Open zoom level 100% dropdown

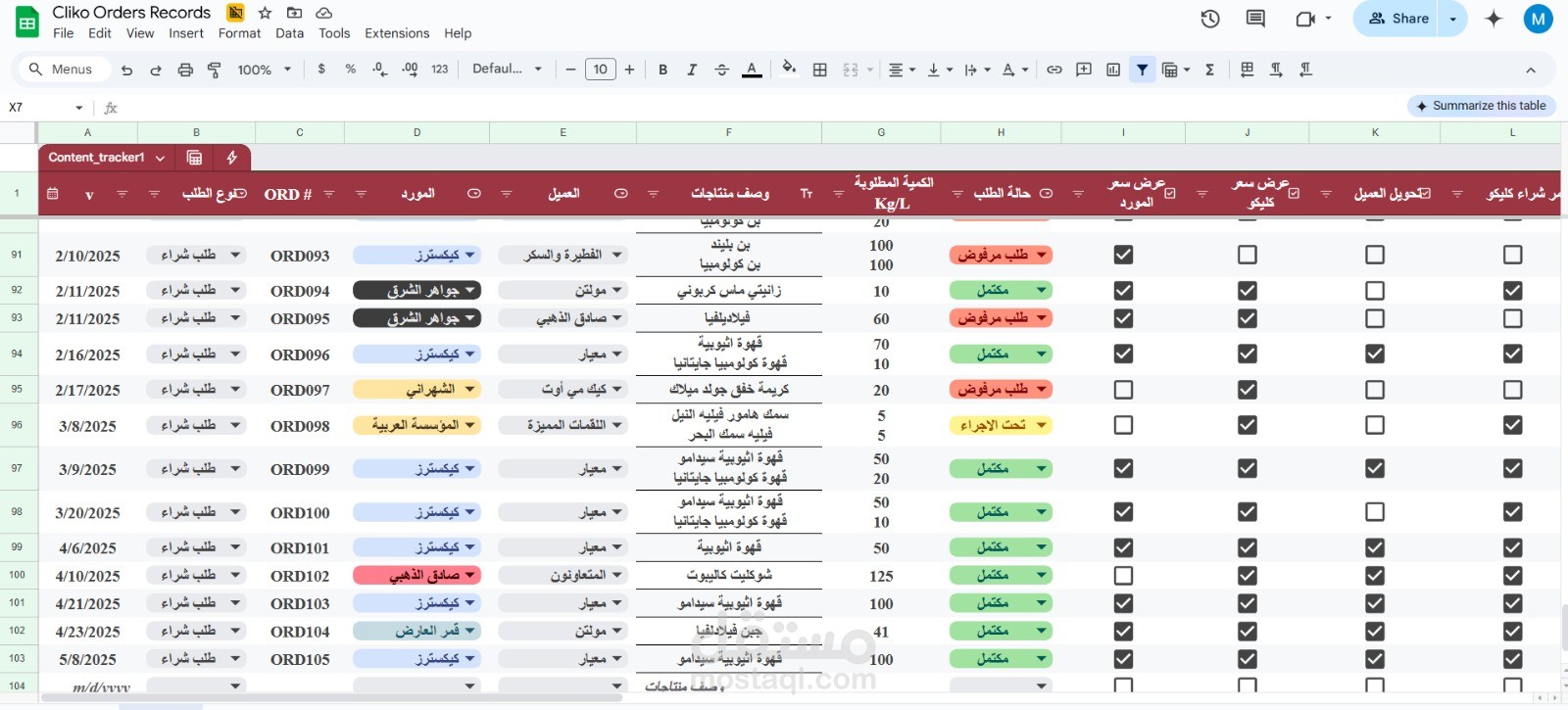click(265, 70)
